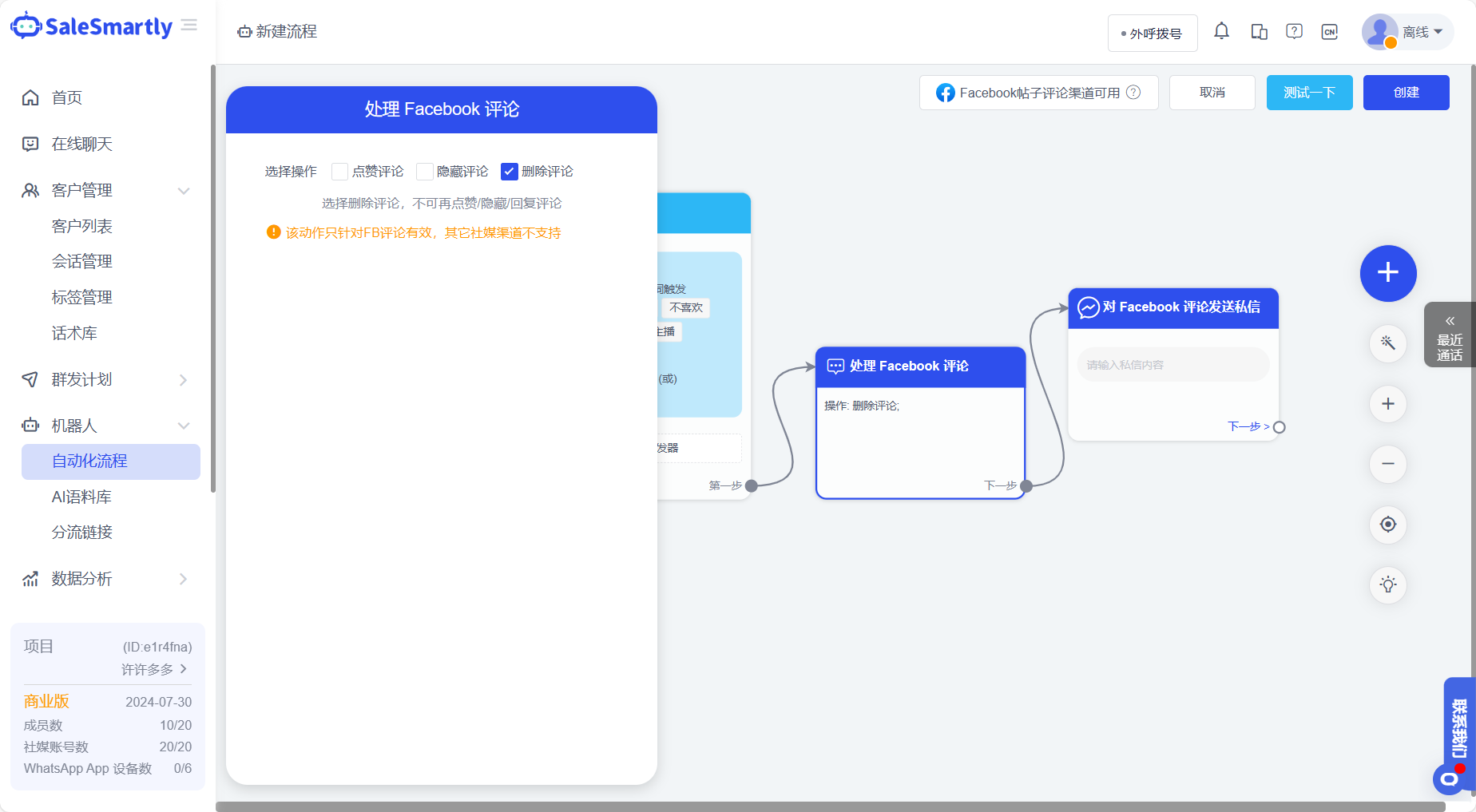Expand the 最近通话 side panel
This screenshot has width=1476, height=812.
click(x=1450, y=335)
